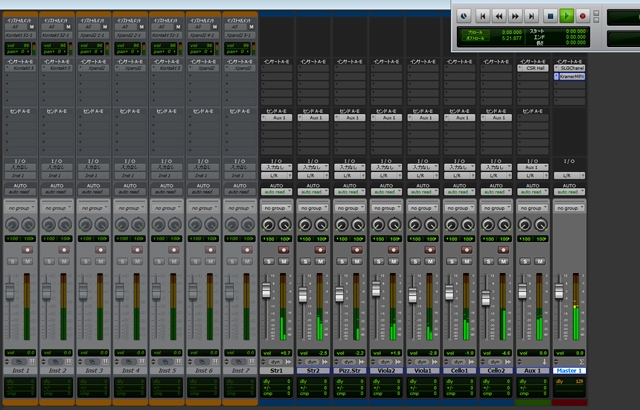Click the Online sync button in the transport

(x=465, y=15)
